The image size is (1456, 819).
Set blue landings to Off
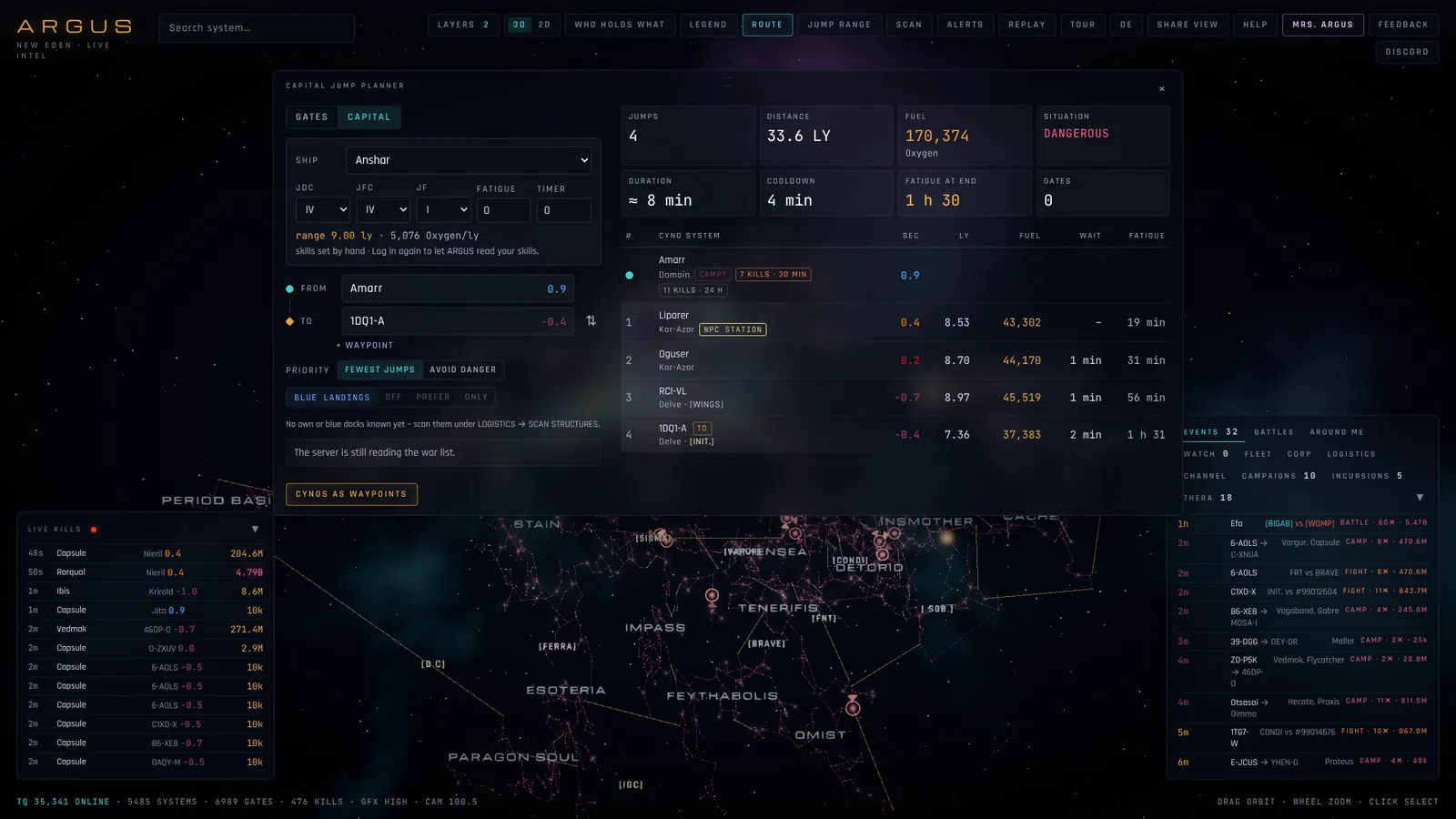(x=393, y=397)
